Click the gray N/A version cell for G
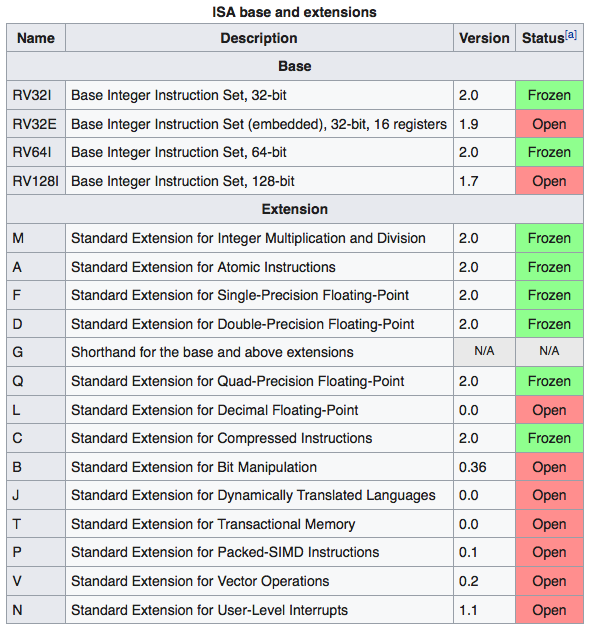Image resolution: width=591 pixels, height=629 pixels. pos(484,352)
